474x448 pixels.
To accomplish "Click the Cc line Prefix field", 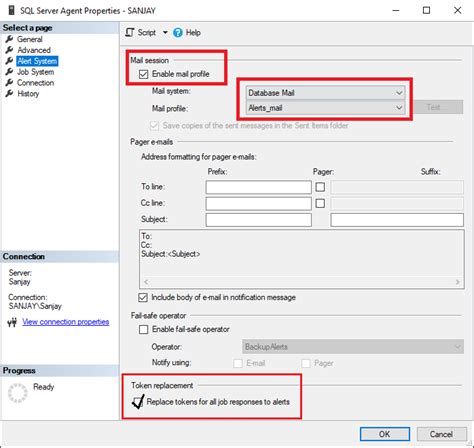I will (x=259, y=203).
